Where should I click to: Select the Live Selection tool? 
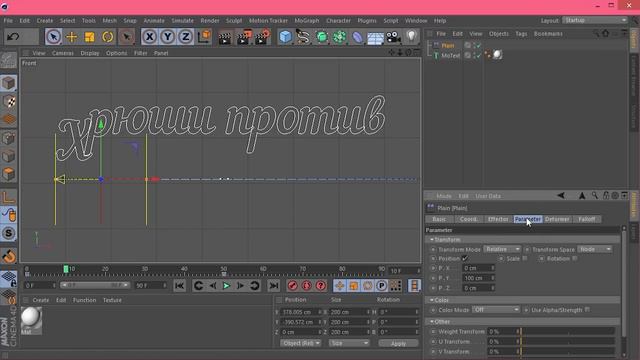pos(53,37)
